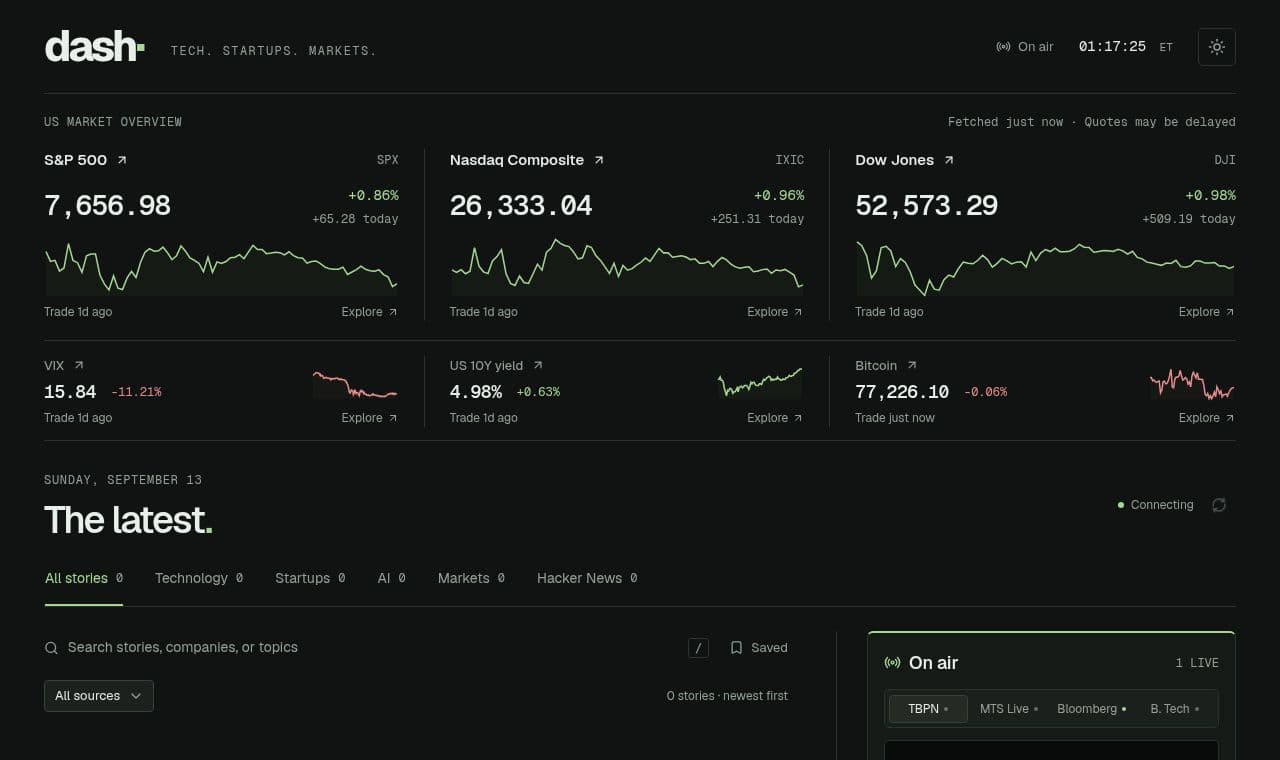
Task: Click the '0 stories · newest first' text
Action: 727,696
